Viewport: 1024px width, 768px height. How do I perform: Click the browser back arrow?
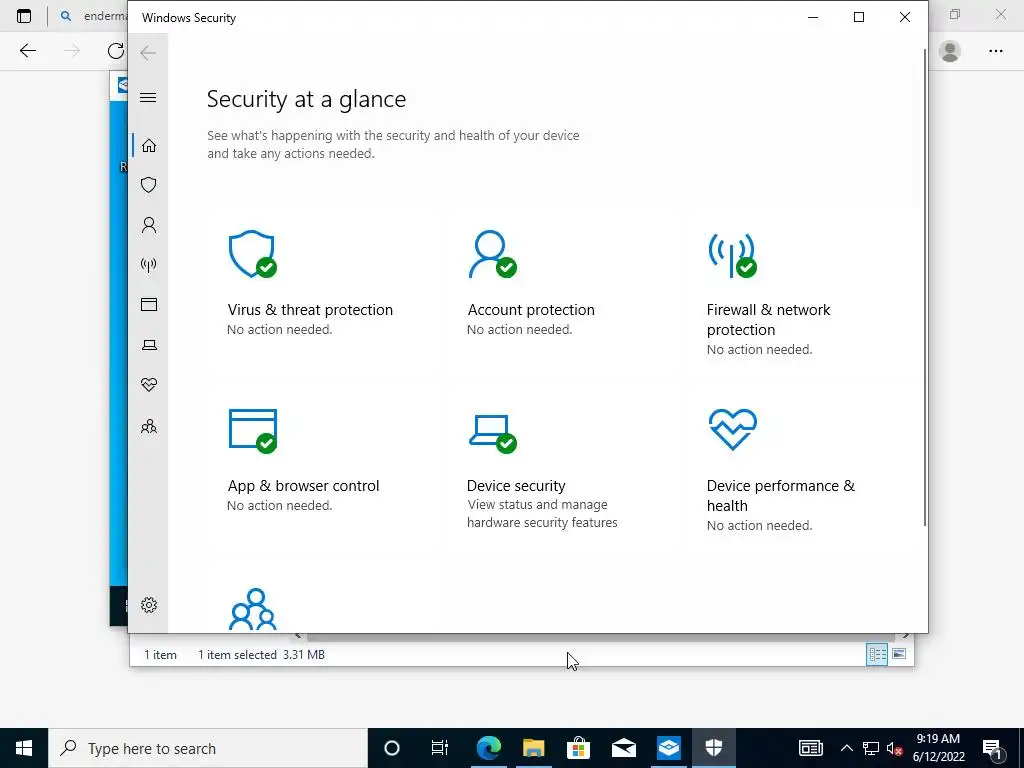pos(27,51)
